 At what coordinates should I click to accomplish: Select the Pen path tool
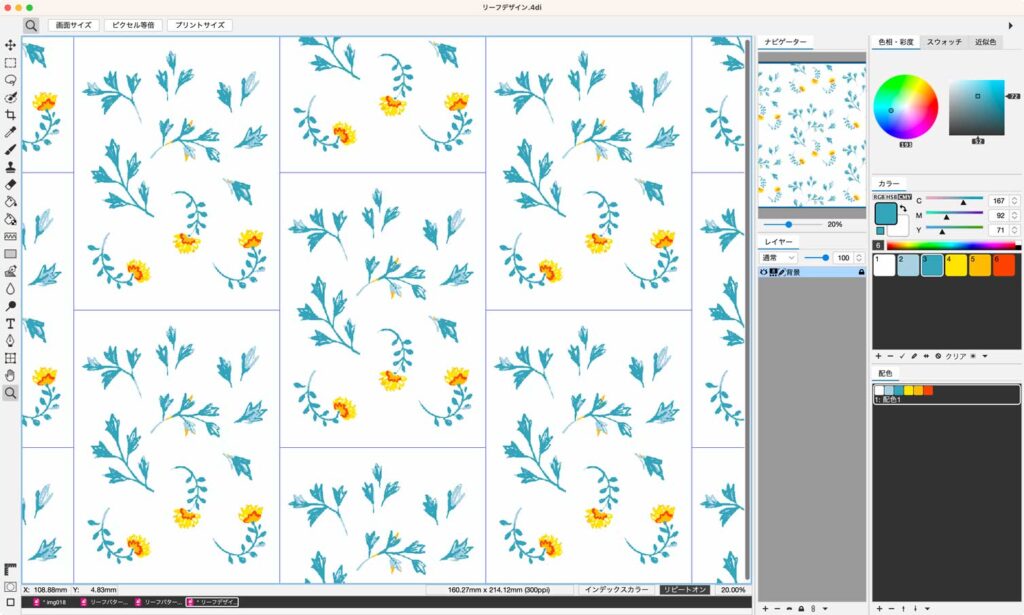click(10, 341)
